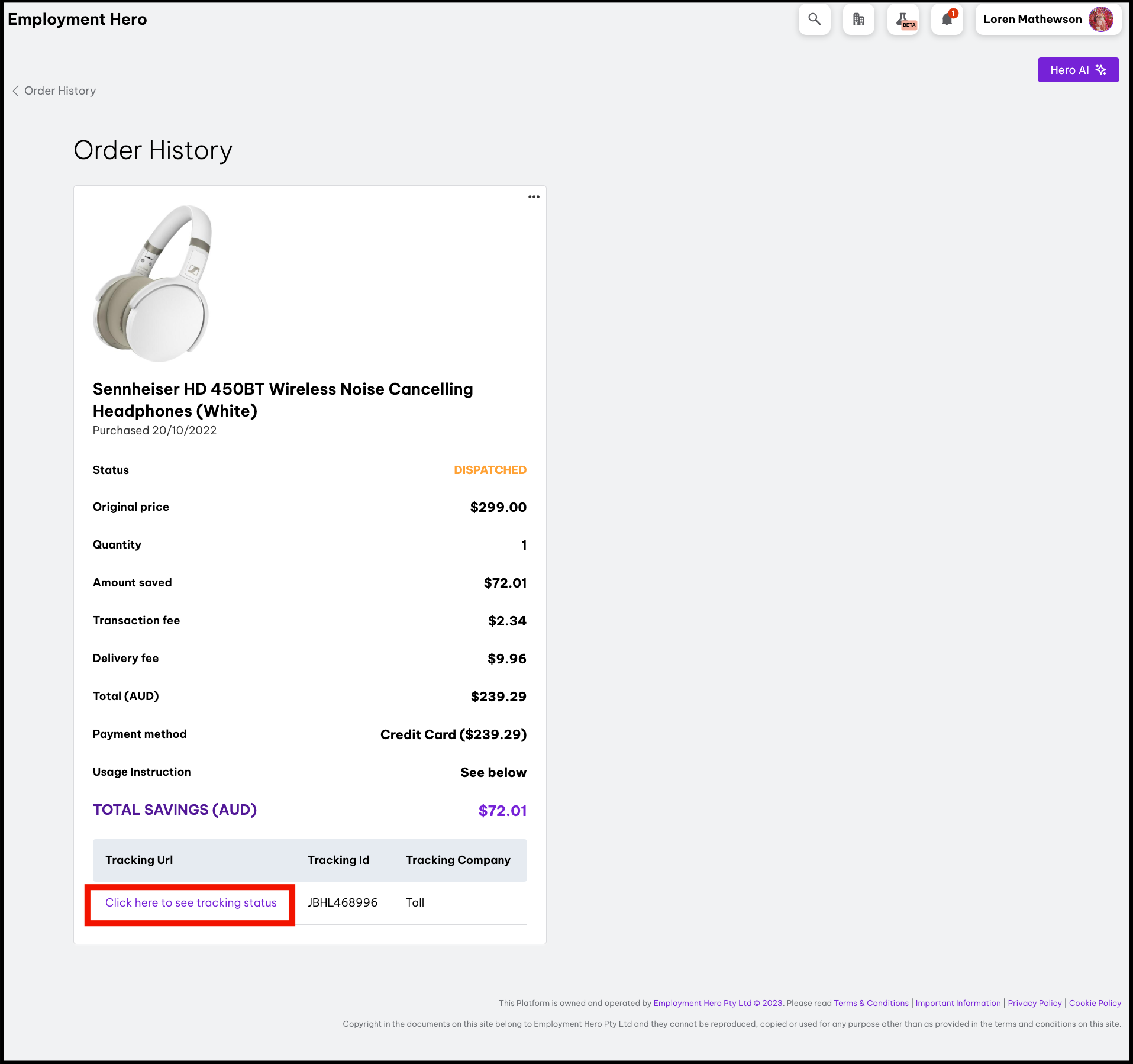Screen dimensions: 1133x1064
Task: Click here to see tracking status link
Action: click(191, 902)
